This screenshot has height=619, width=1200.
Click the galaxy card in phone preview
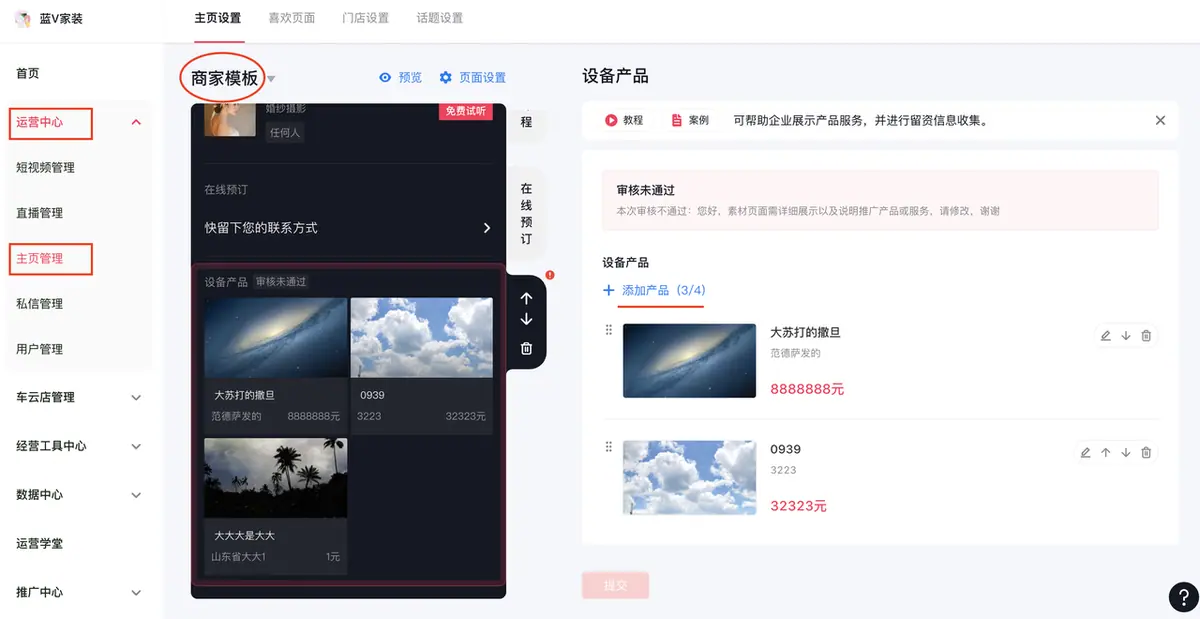[x=276, y=365]
